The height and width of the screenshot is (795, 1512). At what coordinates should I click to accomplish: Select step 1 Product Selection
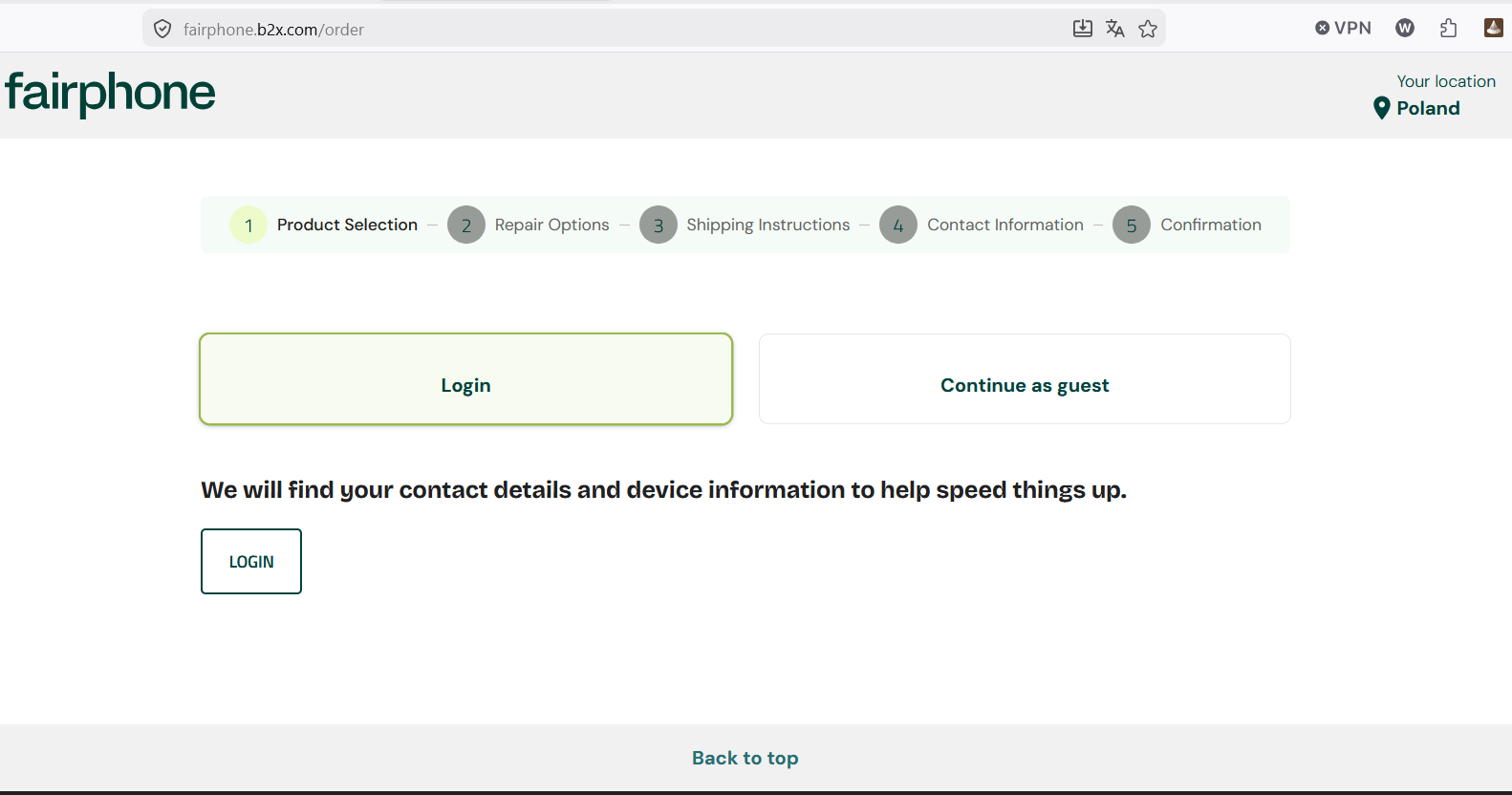[324, 225]
